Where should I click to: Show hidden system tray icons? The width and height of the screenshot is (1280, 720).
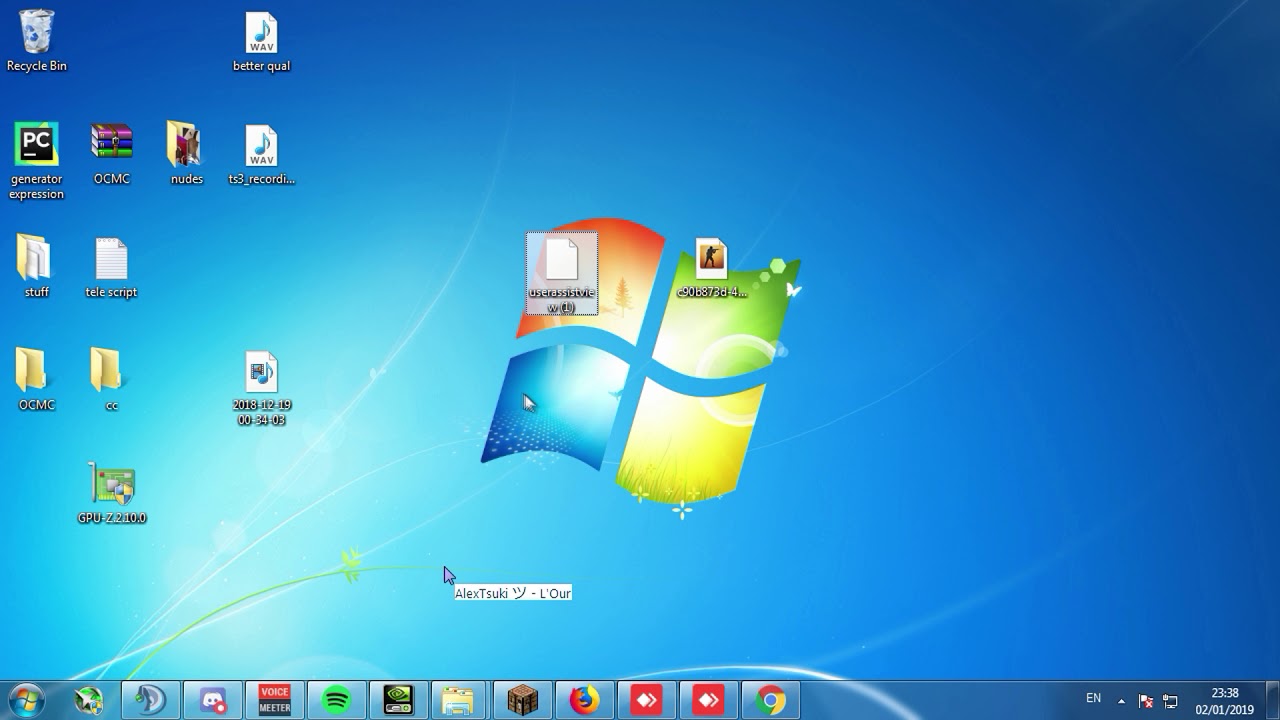1121,701
